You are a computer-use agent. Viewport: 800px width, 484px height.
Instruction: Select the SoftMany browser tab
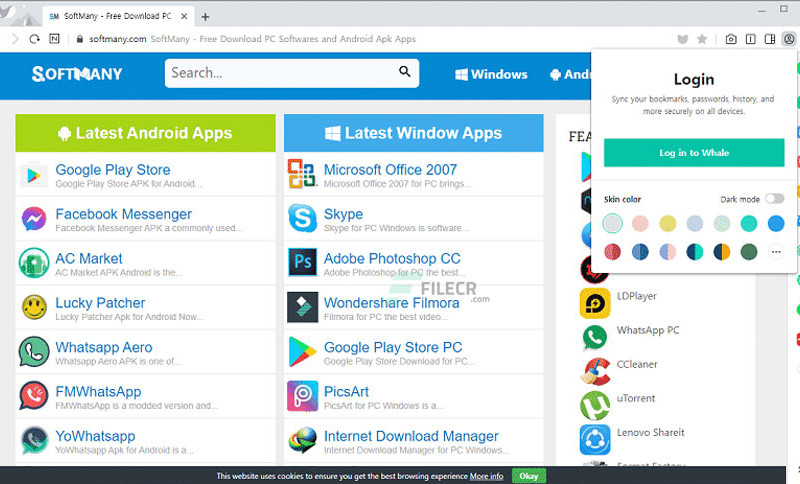tap(118, 16)
